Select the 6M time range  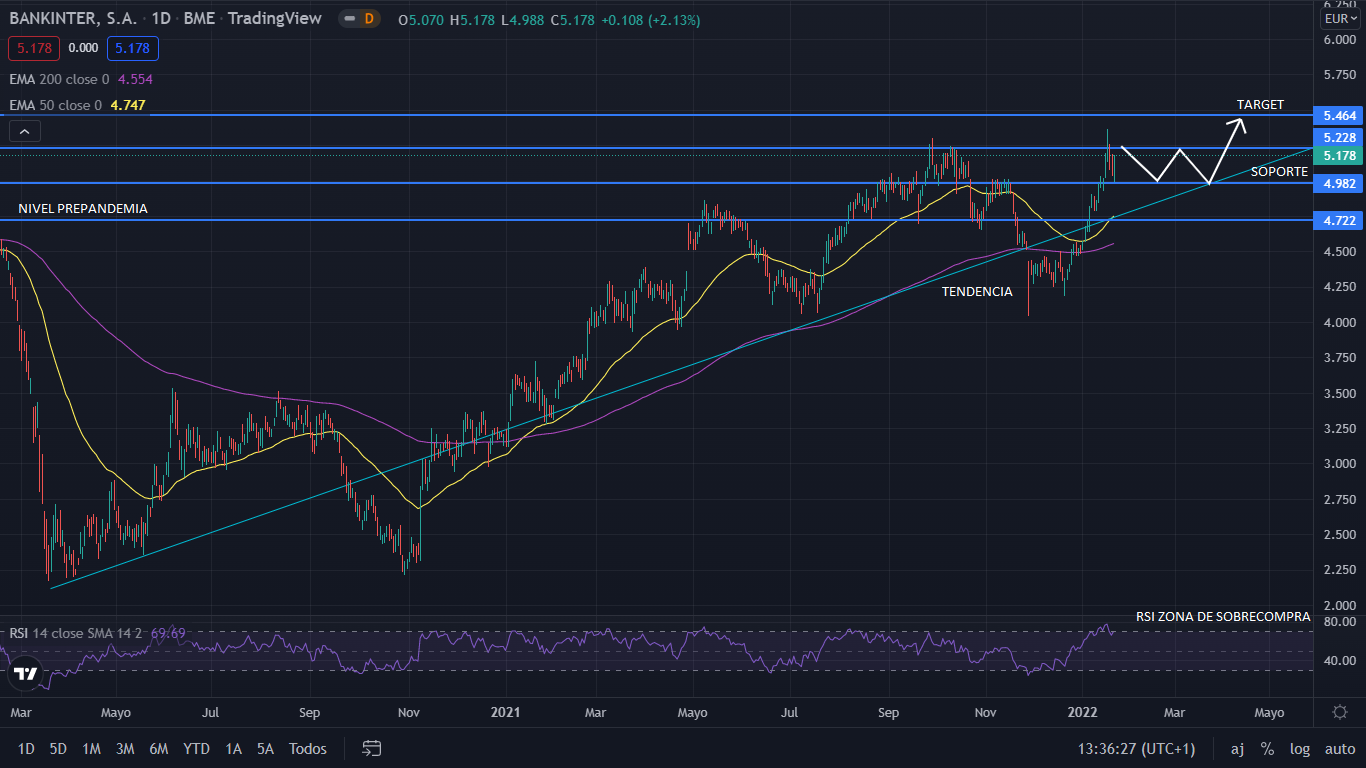(158, 748)
